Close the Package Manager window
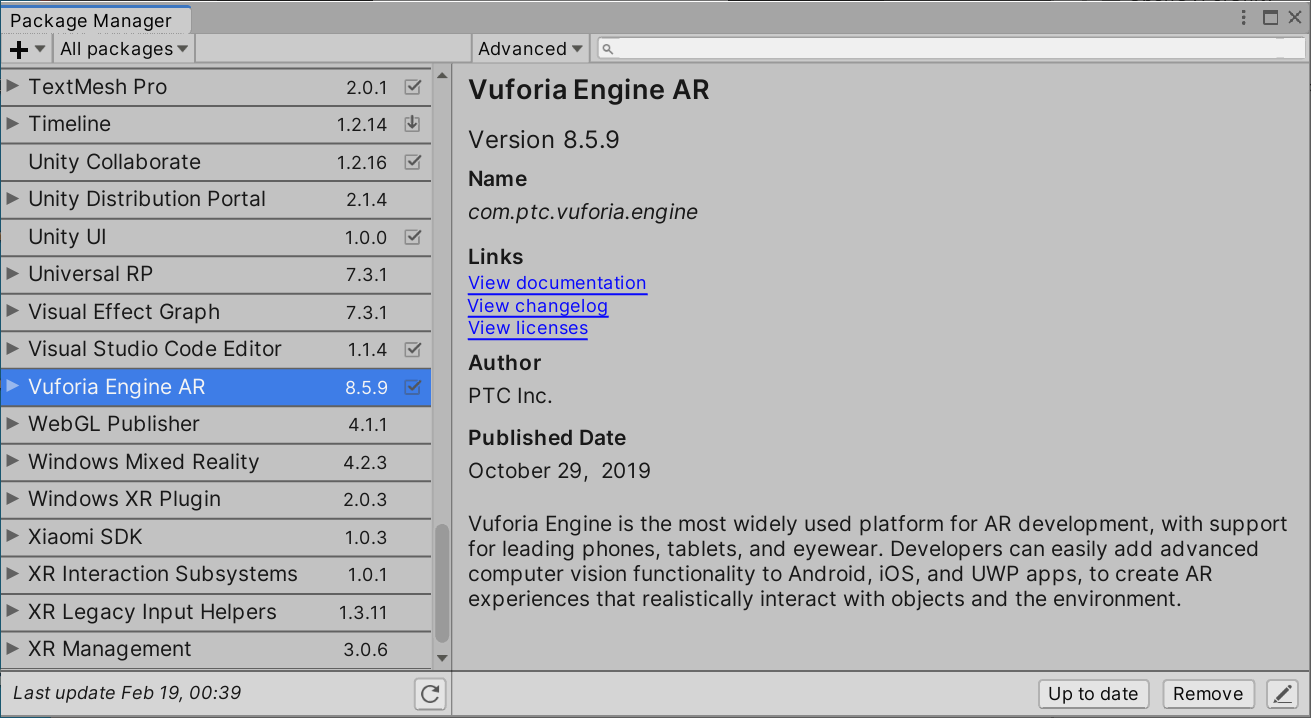 pyautogui.click(x=1296, y=17)
